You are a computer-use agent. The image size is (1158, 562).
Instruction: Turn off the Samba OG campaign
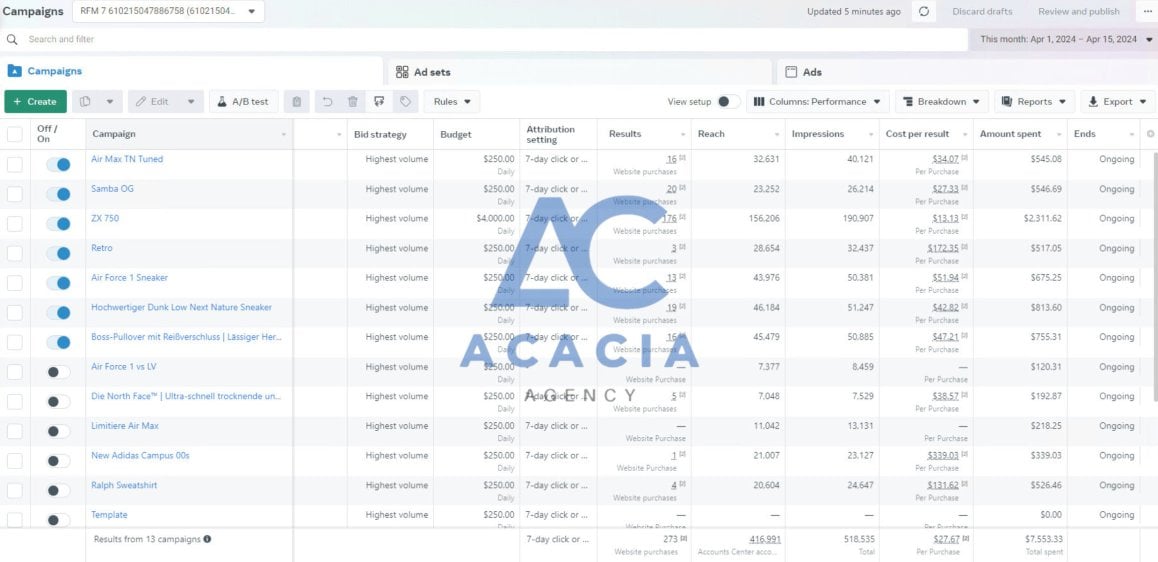(58, 194)
